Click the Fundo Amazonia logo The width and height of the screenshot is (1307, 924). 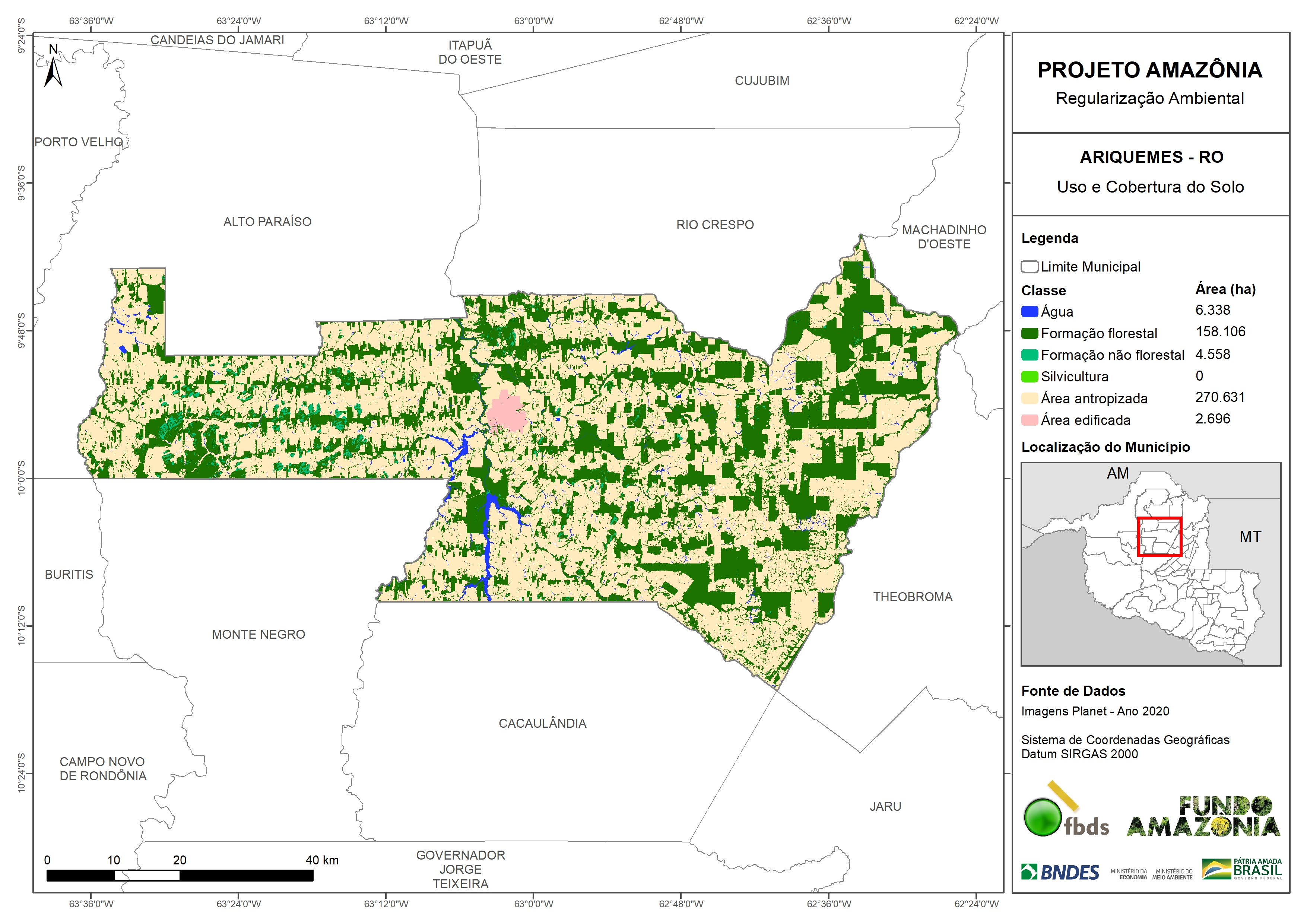point(1203,817)
